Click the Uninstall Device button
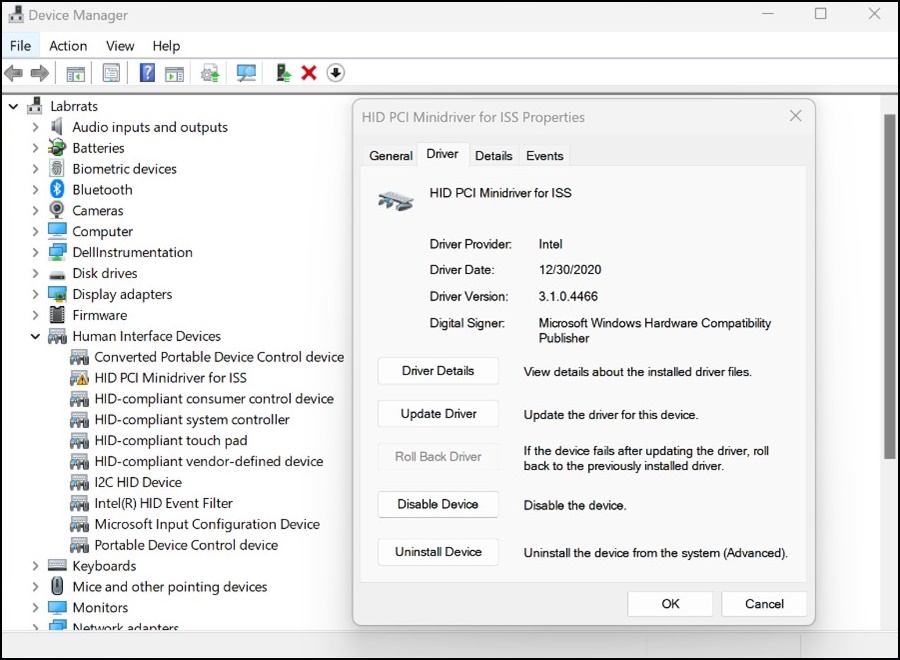Viewport: 900px width, 660px height. click(438, 552)
